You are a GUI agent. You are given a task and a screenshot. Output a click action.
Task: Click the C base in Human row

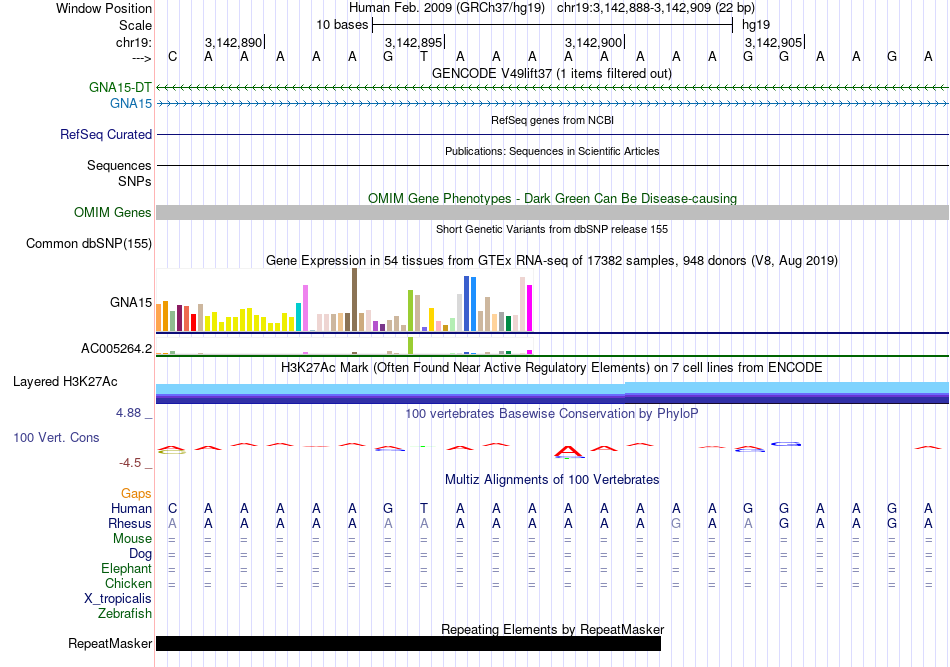tap(173, 509)
